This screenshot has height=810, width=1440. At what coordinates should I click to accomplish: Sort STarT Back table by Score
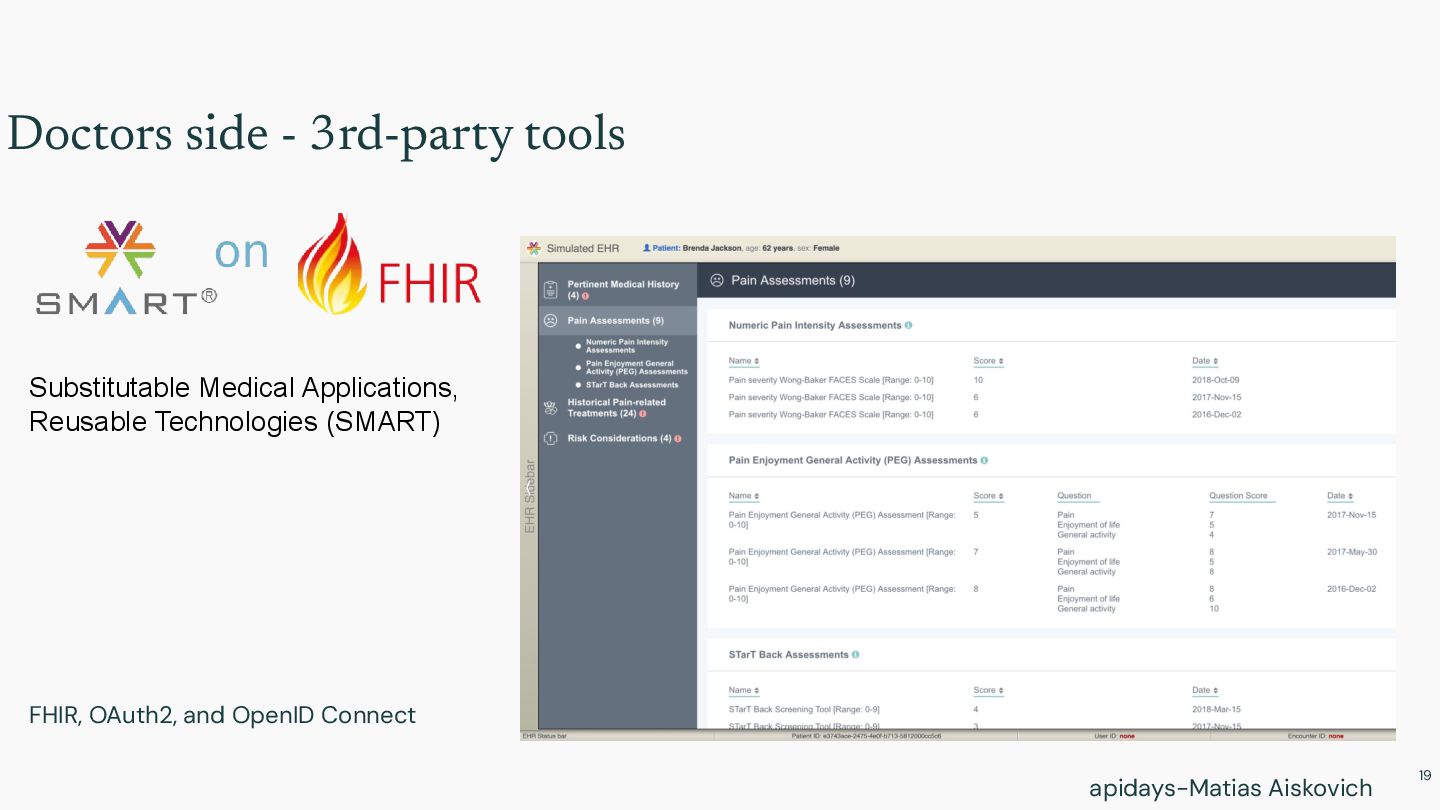[x=988, y=690]
